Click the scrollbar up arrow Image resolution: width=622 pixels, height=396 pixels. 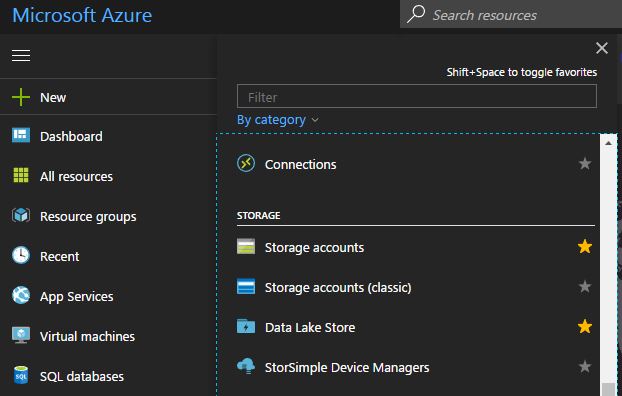point(608,143)
